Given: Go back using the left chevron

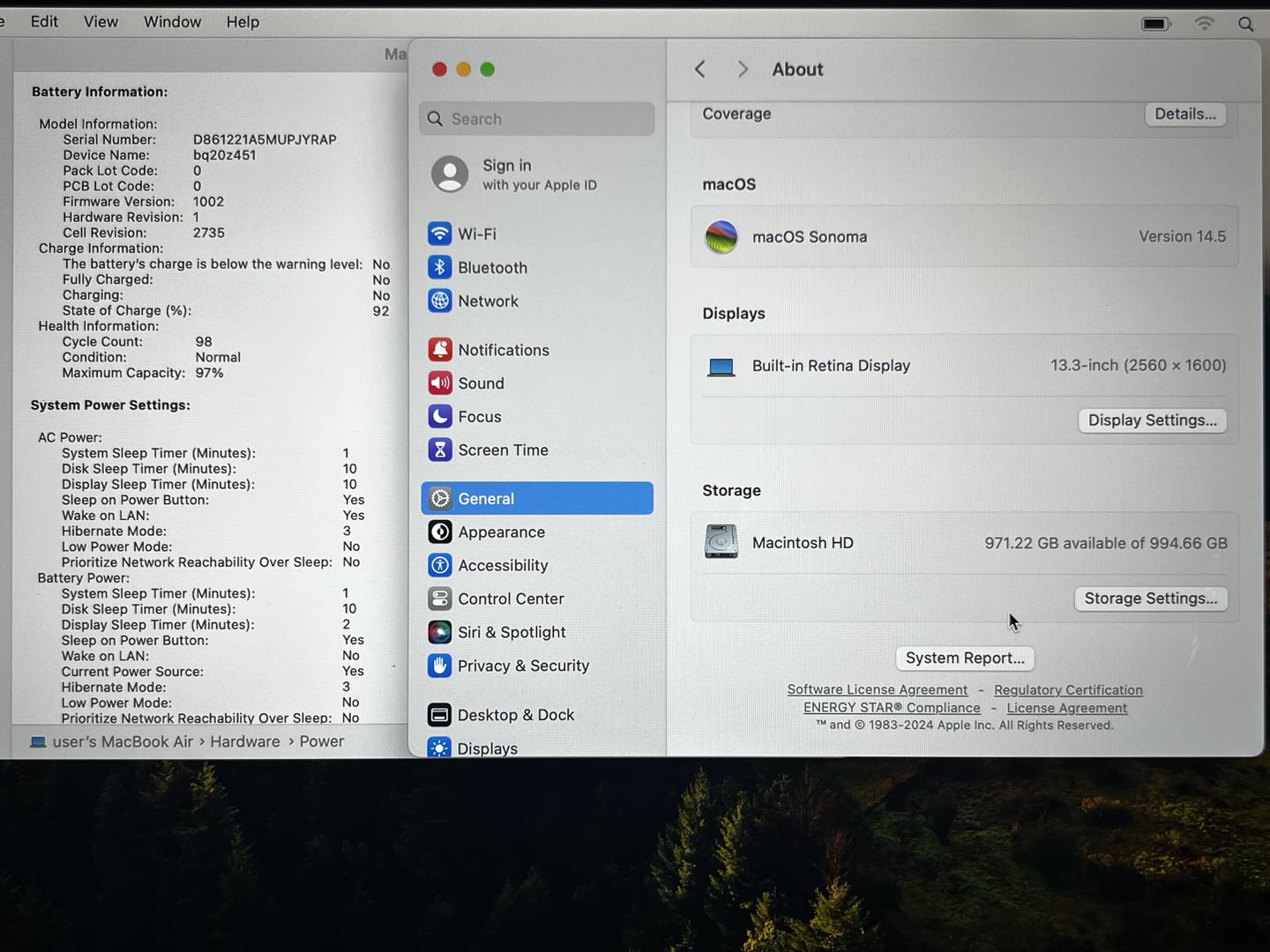Looking at the screenshot, I should (700, 70).
